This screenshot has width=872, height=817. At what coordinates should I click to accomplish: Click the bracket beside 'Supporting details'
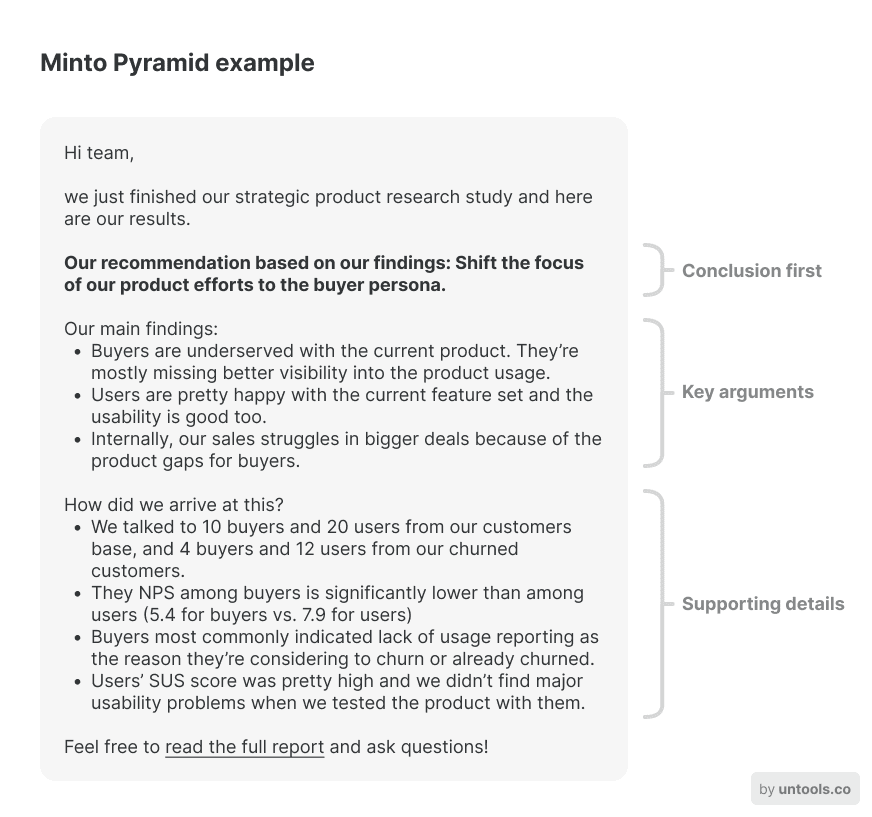click(657, 604)
